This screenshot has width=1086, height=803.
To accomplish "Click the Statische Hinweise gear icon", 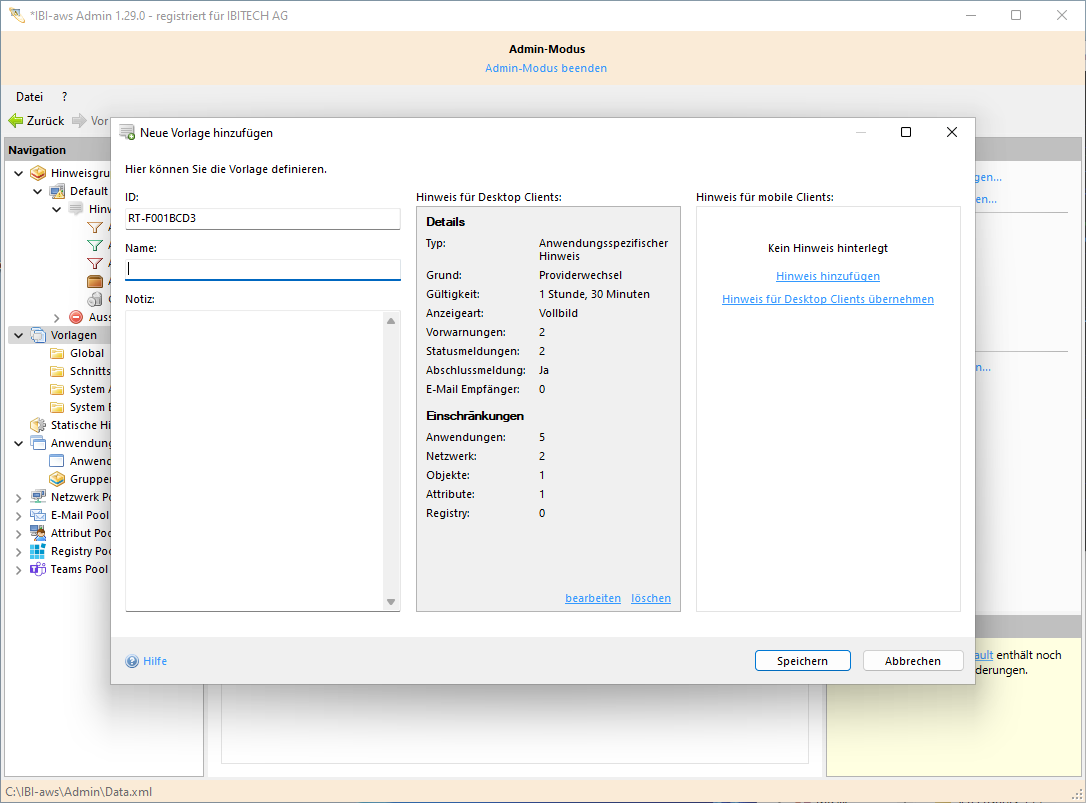I will pos(38,425).
